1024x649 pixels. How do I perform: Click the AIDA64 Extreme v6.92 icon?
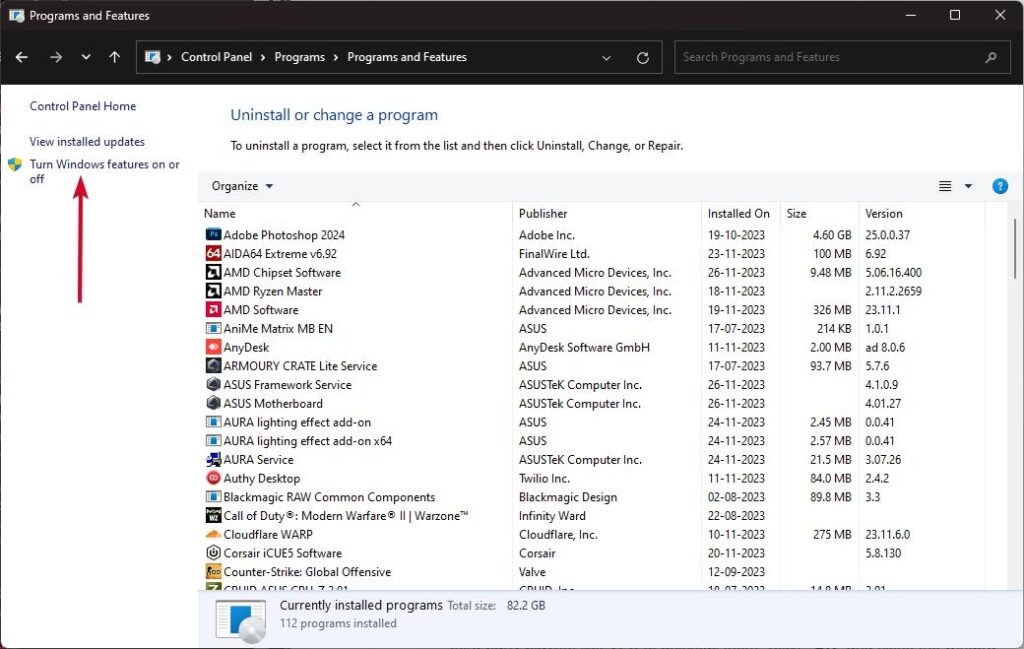tap(213, 253)
